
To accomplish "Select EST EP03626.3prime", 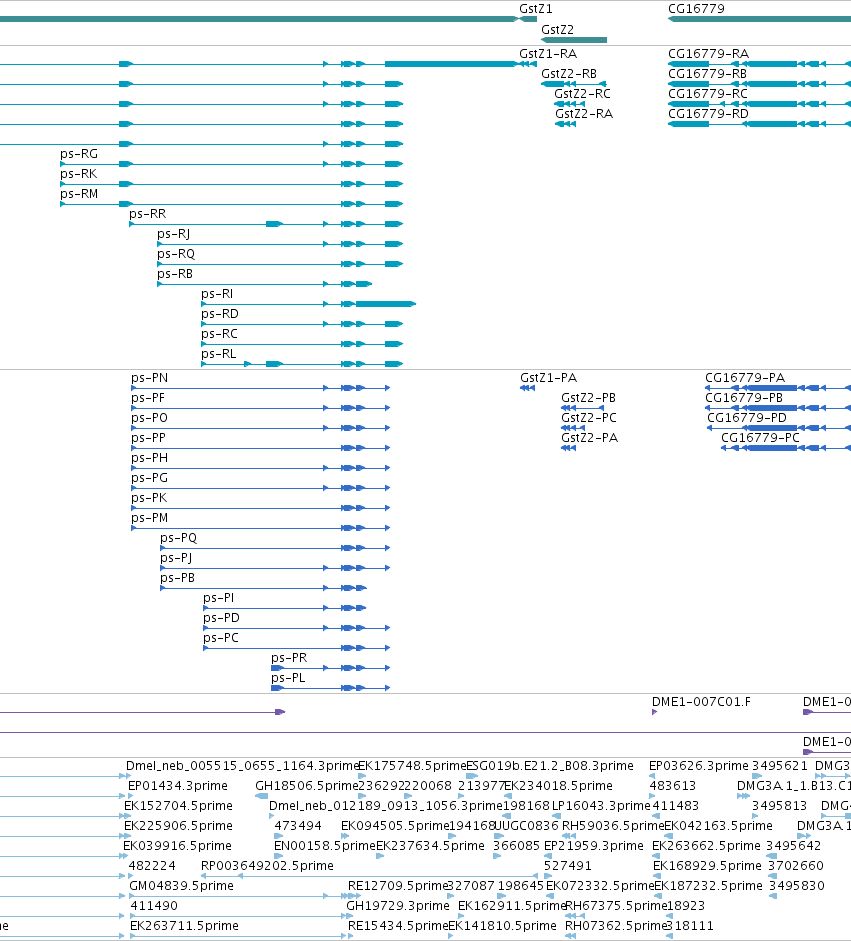I will click(x=699, y=766).
